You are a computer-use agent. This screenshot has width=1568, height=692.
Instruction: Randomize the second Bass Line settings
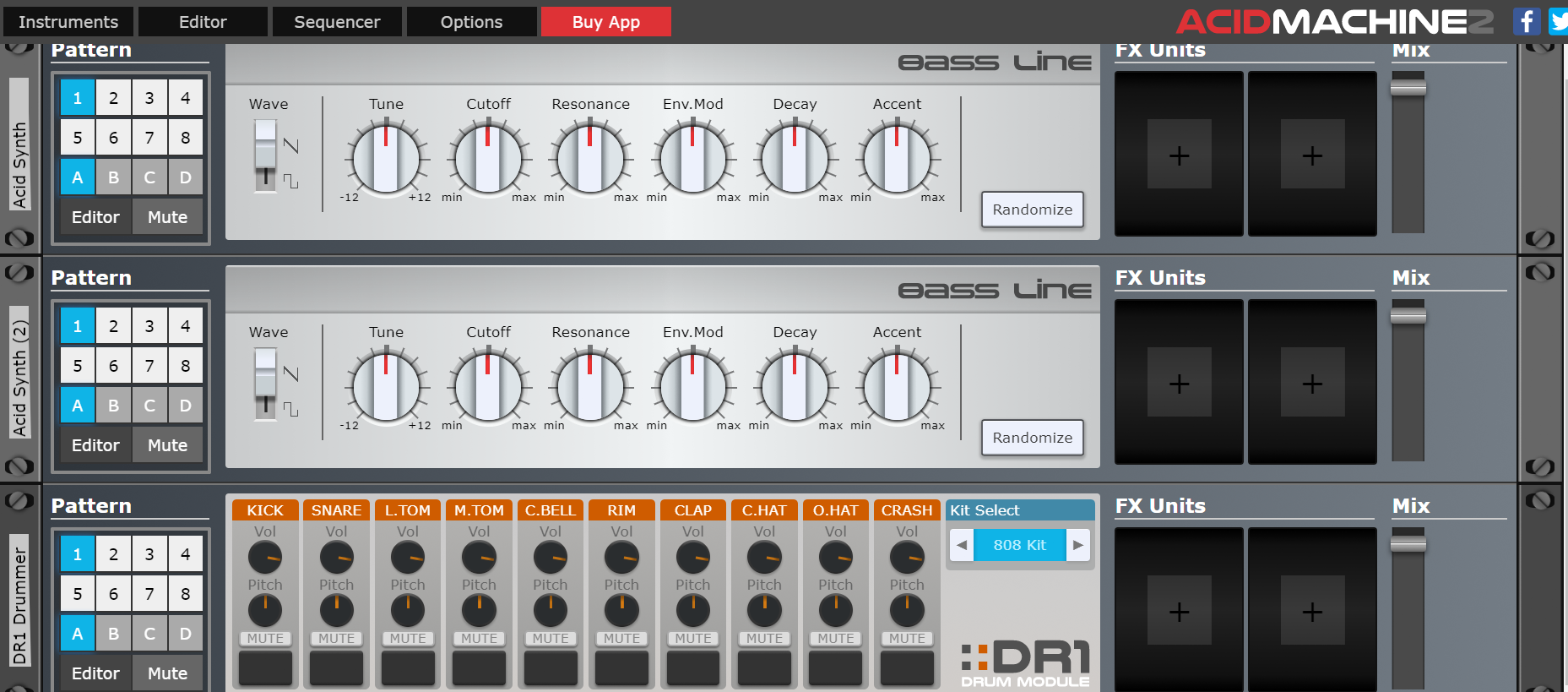1032,438
